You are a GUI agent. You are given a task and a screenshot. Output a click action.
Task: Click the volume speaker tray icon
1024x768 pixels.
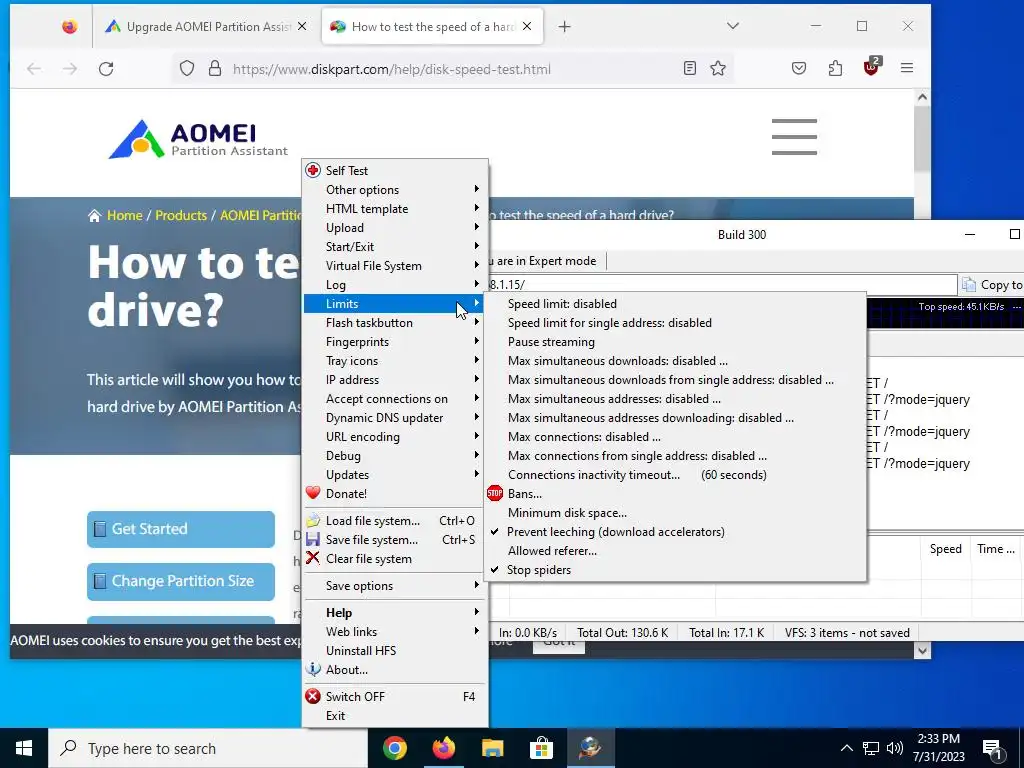[x=895, y=748]
